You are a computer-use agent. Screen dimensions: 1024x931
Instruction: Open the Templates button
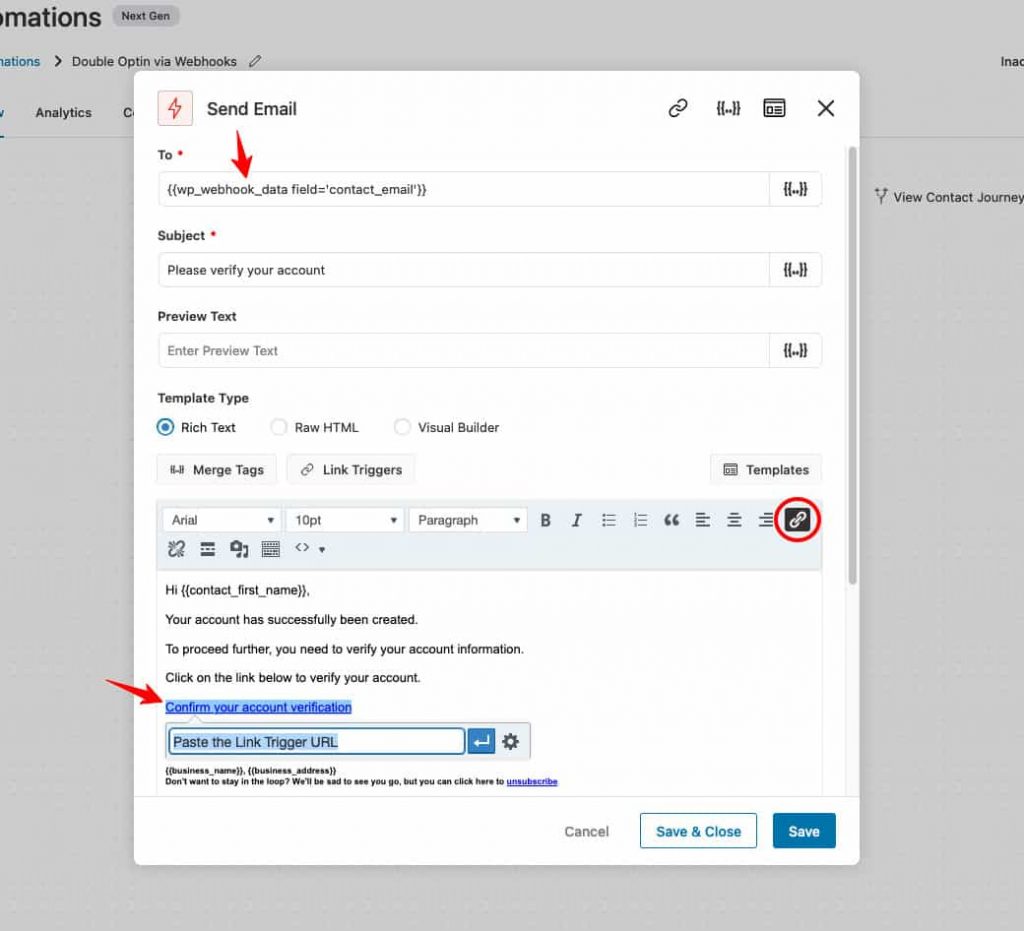click(x=765, y=469)
